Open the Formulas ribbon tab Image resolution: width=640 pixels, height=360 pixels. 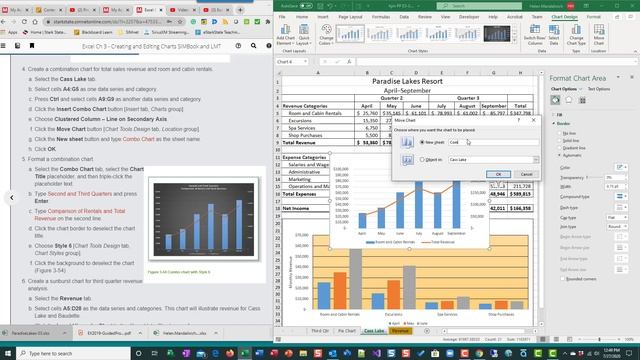[x=381, y=17]
